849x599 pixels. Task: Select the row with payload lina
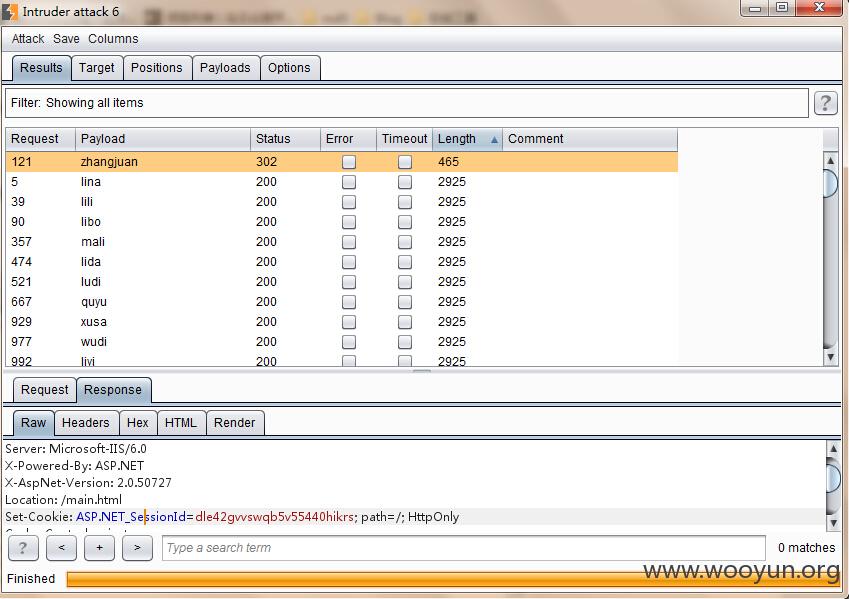click(x=342, y=182)
